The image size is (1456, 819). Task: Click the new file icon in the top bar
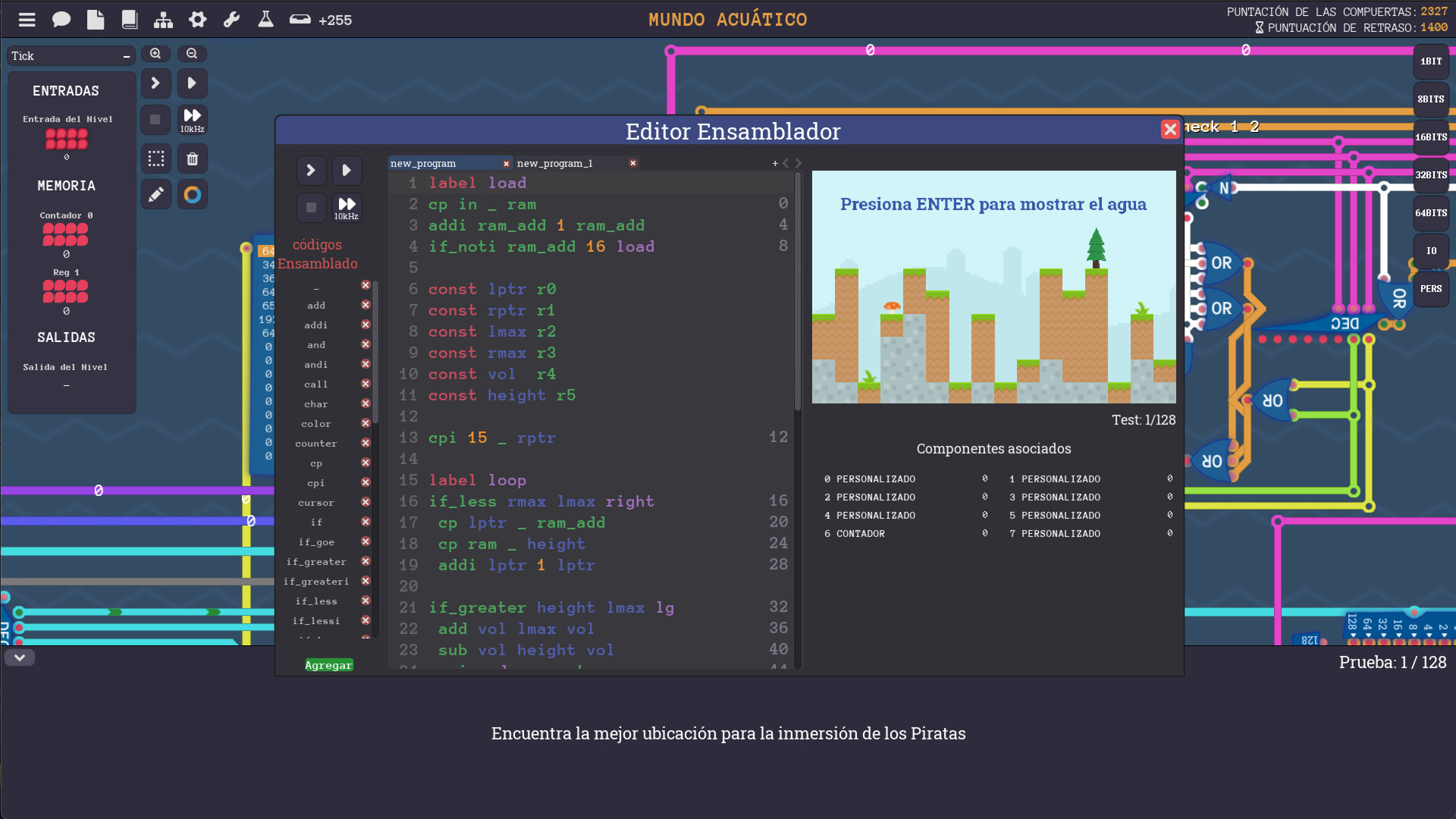[96, 19]
